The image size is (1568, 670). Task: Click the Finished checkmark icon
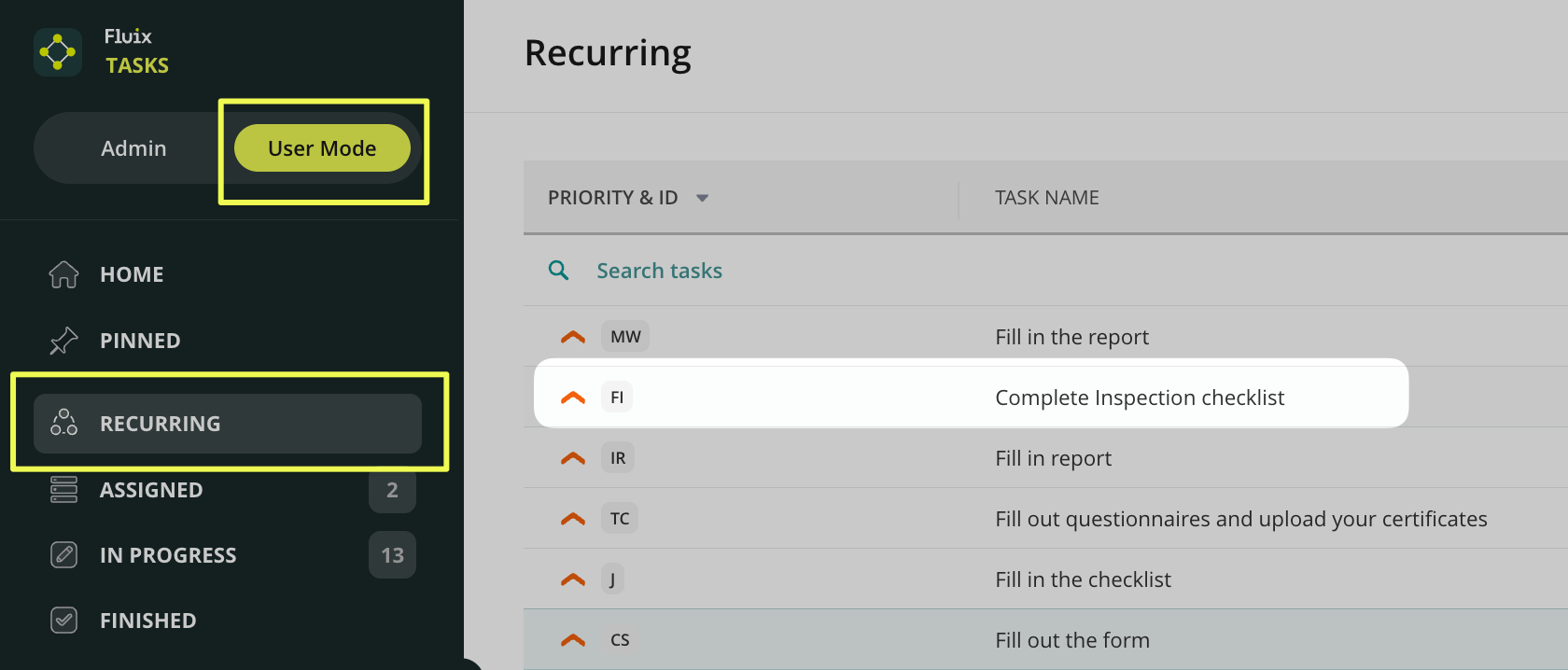63,621
